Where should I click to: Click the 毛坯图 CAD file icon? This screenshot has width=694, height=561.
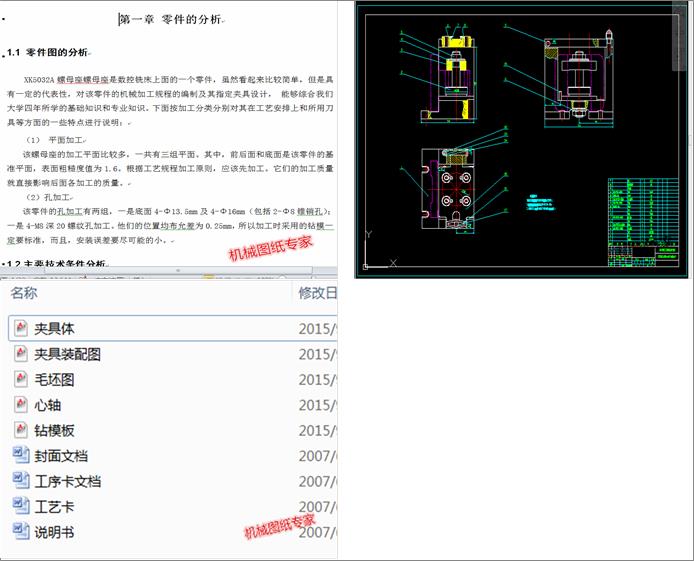[21, 379]
